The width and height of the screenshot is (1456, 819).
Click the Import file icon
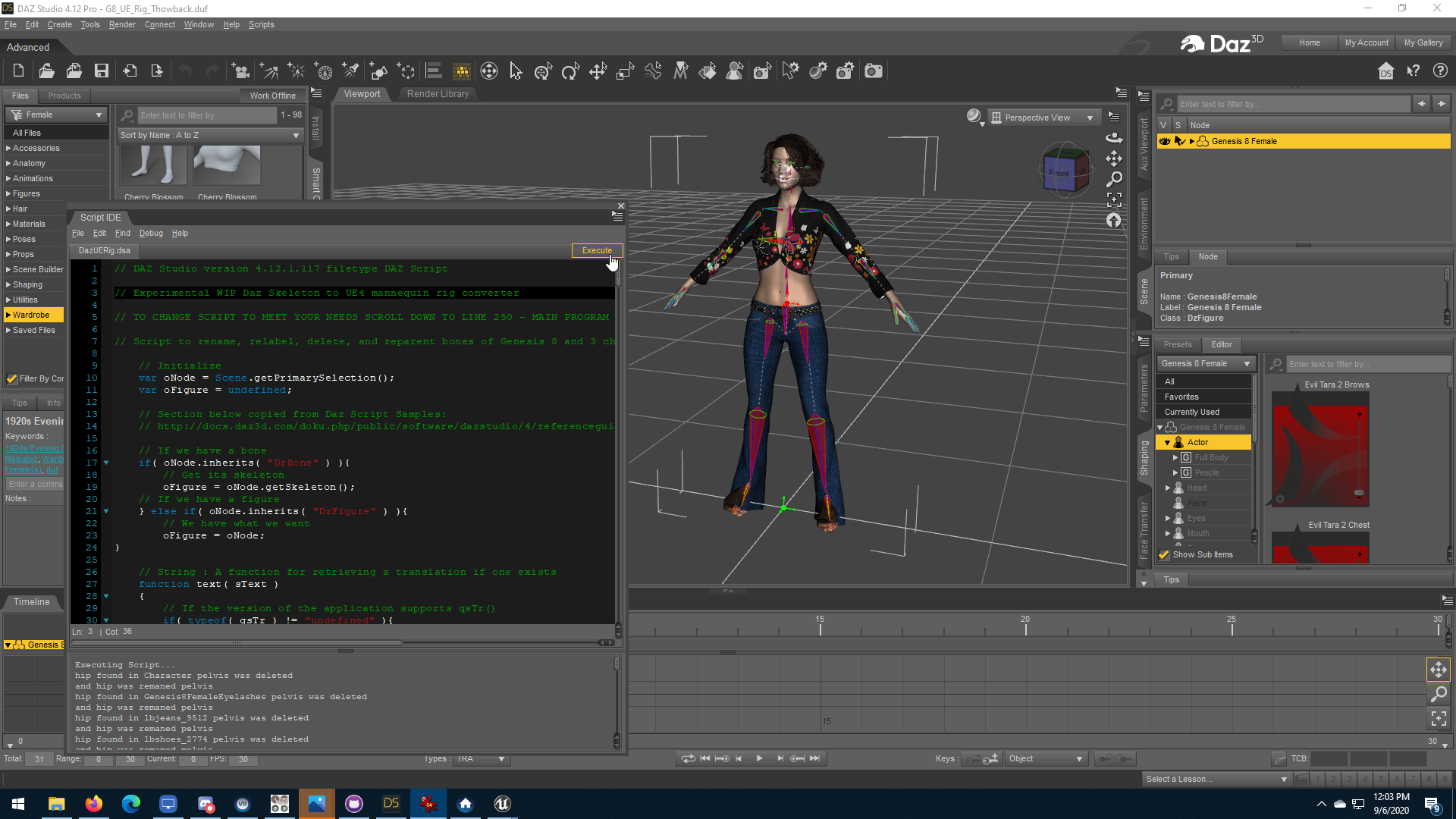(x=130, y=71)
